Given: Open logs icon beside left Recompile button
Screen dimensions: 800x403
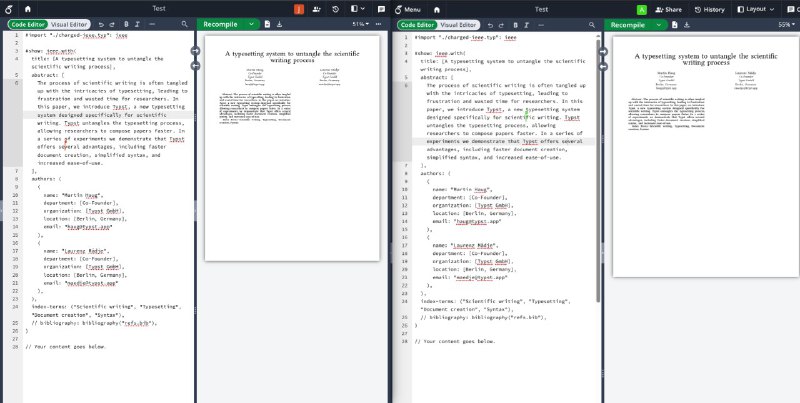Looking at the screenshot, I should click(x=267, y=23).
